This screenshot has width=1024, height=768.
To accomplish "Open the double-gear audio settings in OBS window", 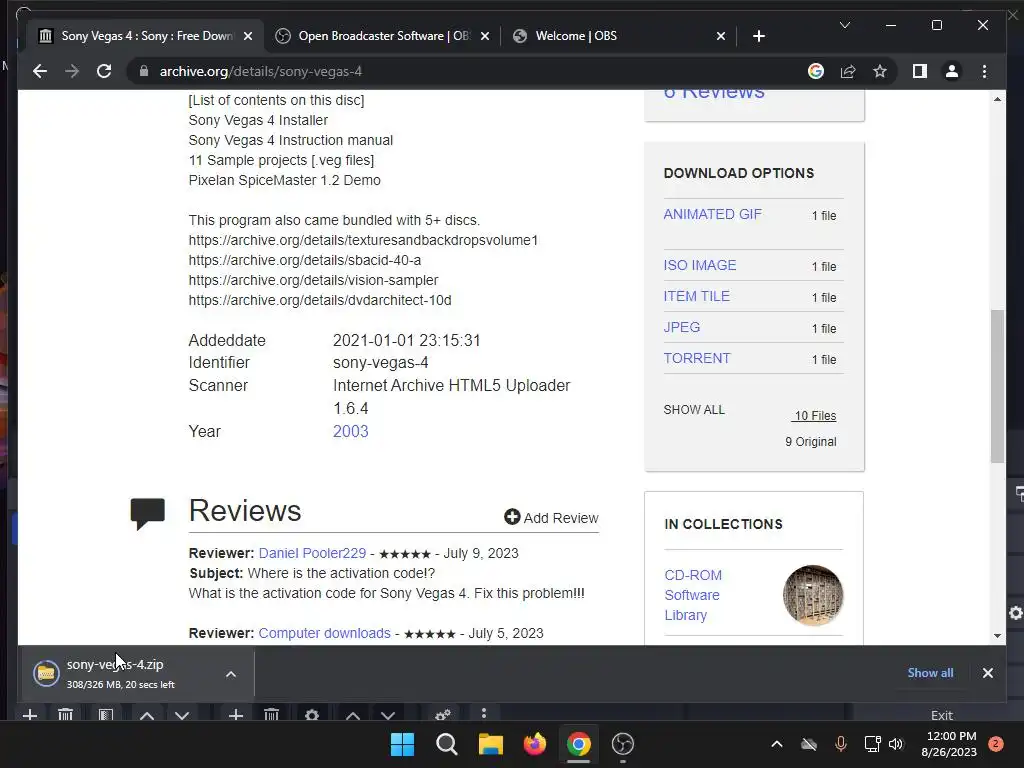I will pos(443,714).
